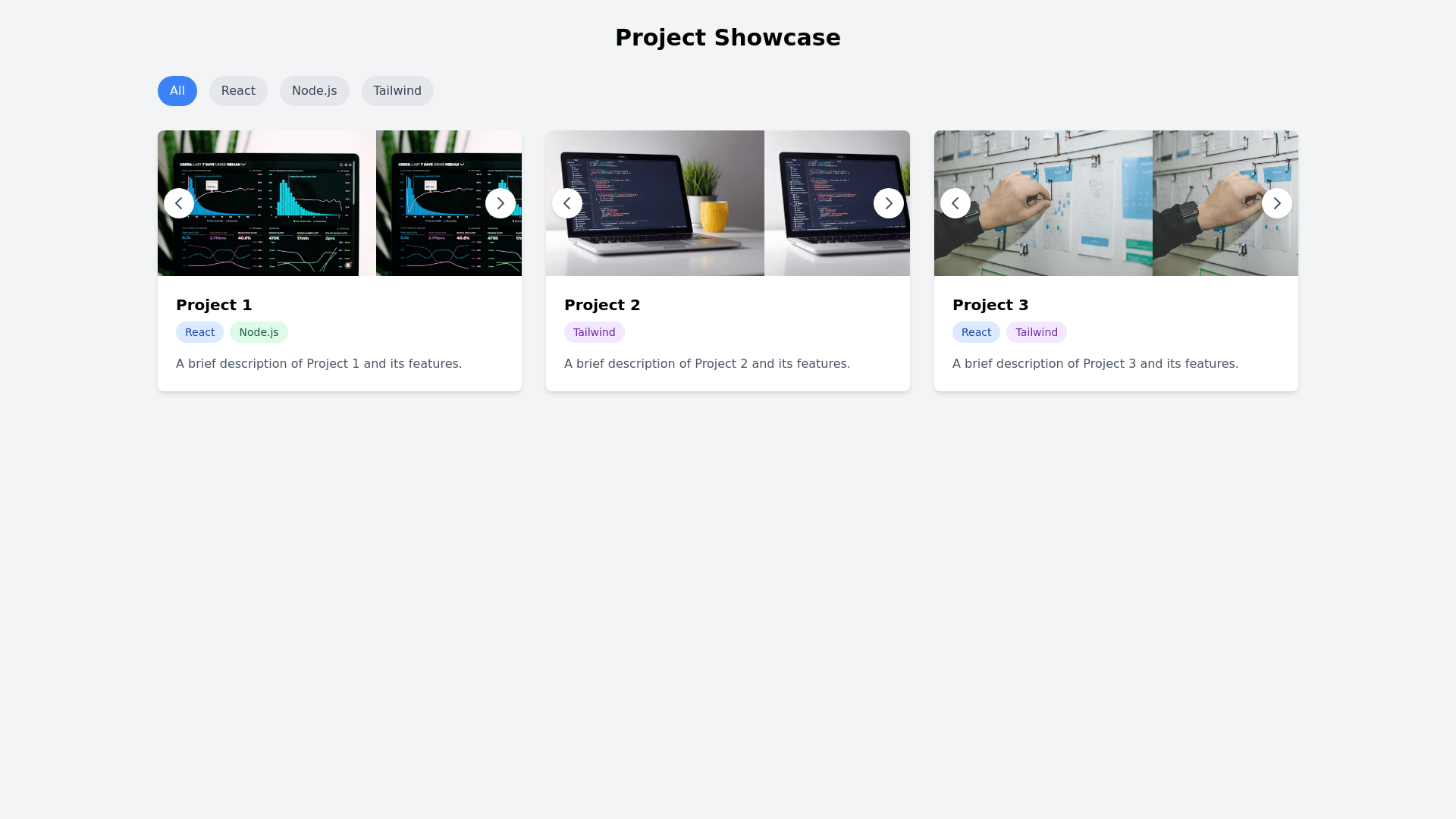Click the Node.js tag on Project 1
The image size is (1456, 819).
pos(259,332)
